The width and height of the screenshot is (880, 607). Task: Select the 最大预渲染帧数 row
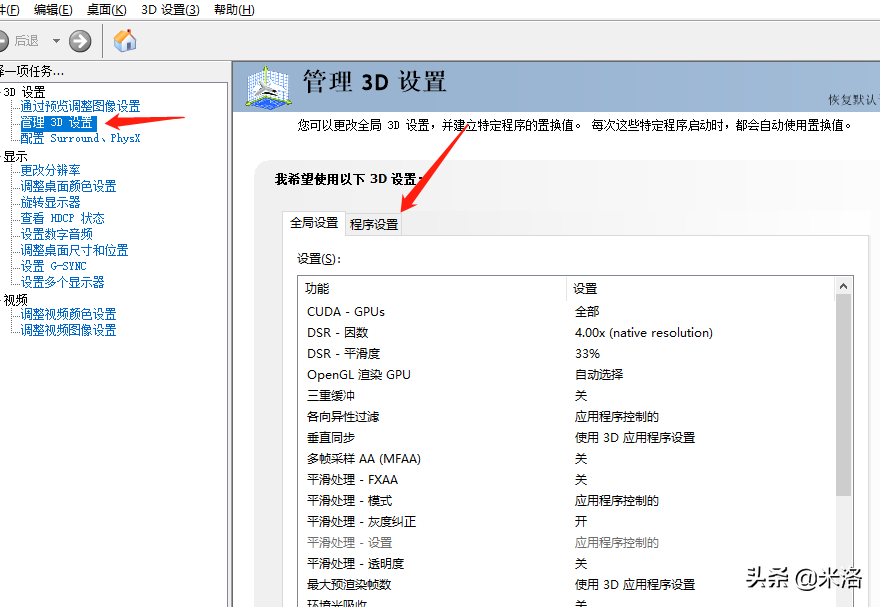(x=567, y=585)
